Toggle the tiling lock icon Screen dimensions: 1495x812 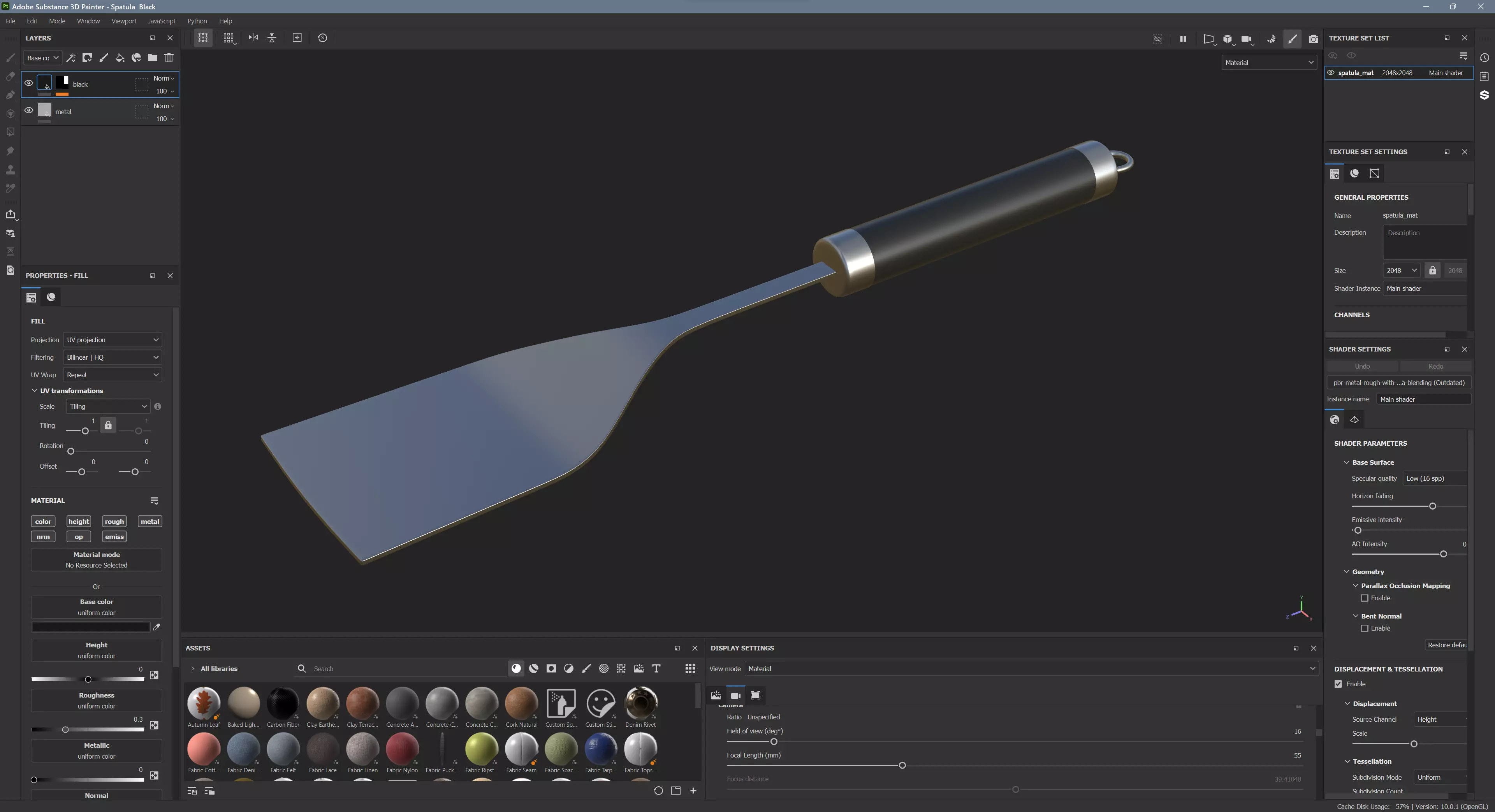click(x=108, y=425)
